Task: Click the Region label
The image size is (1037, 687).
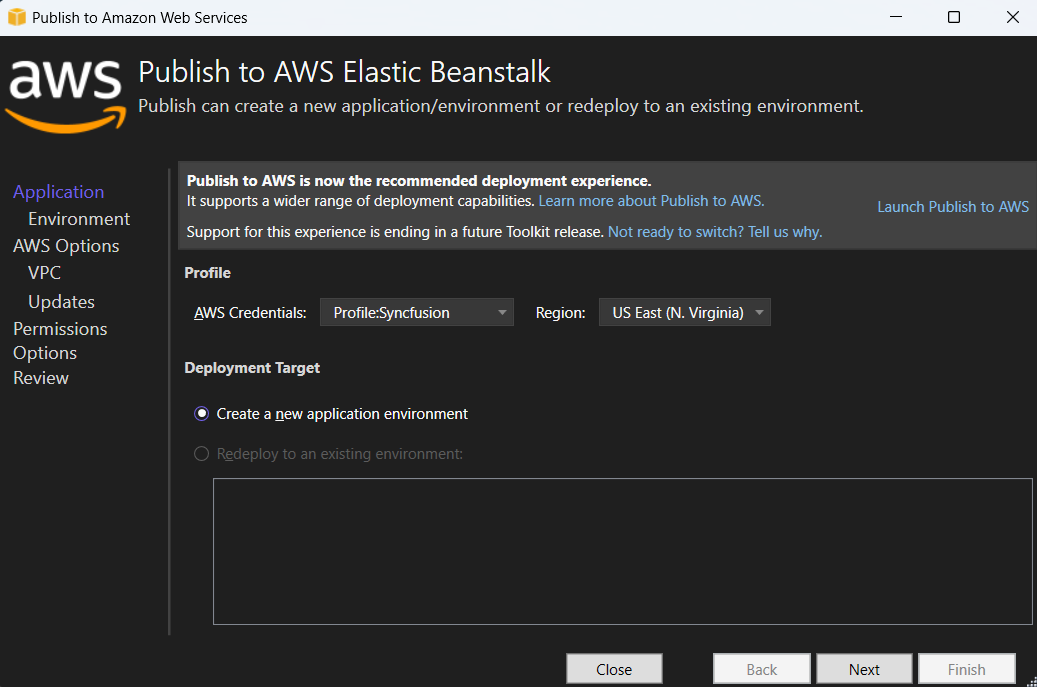Action: point(560,313)
